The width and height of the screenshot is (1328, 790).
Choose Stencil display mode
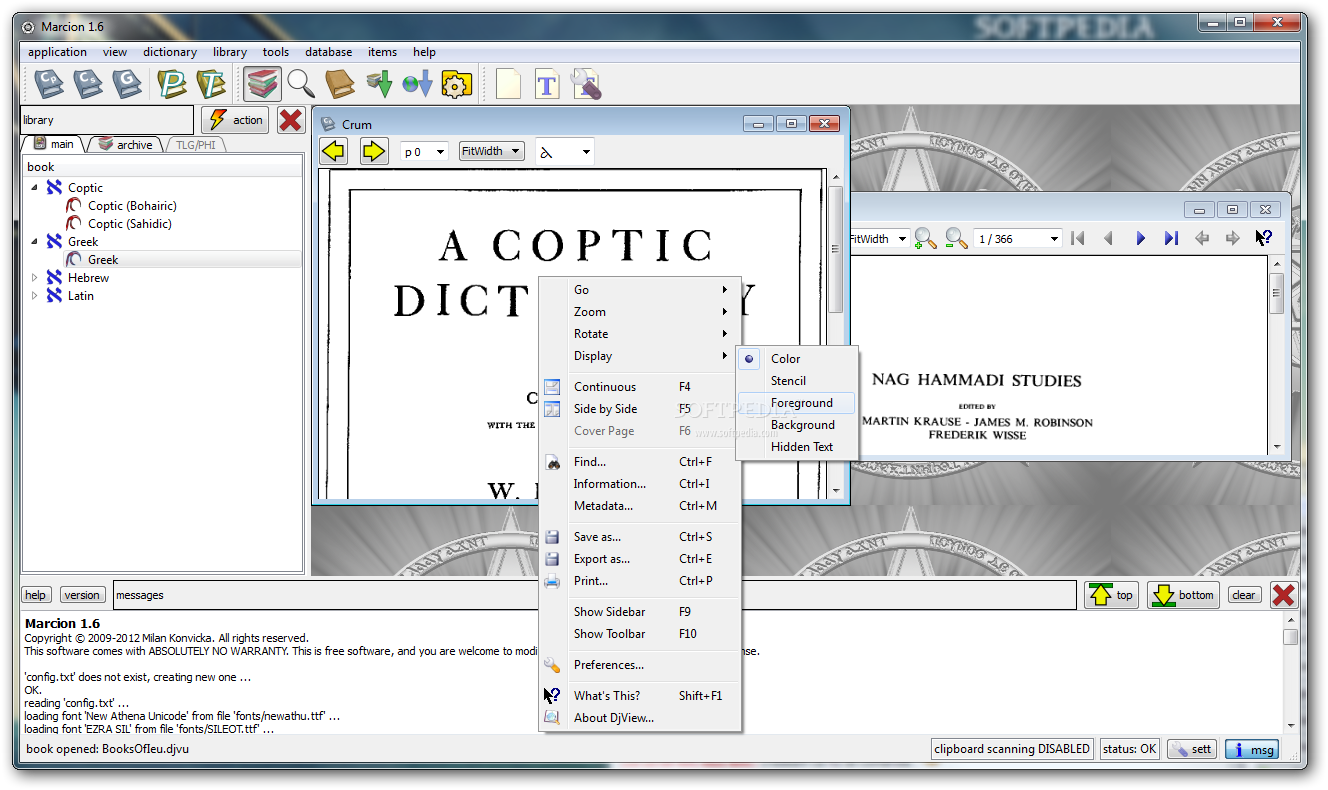coord(797,381)
